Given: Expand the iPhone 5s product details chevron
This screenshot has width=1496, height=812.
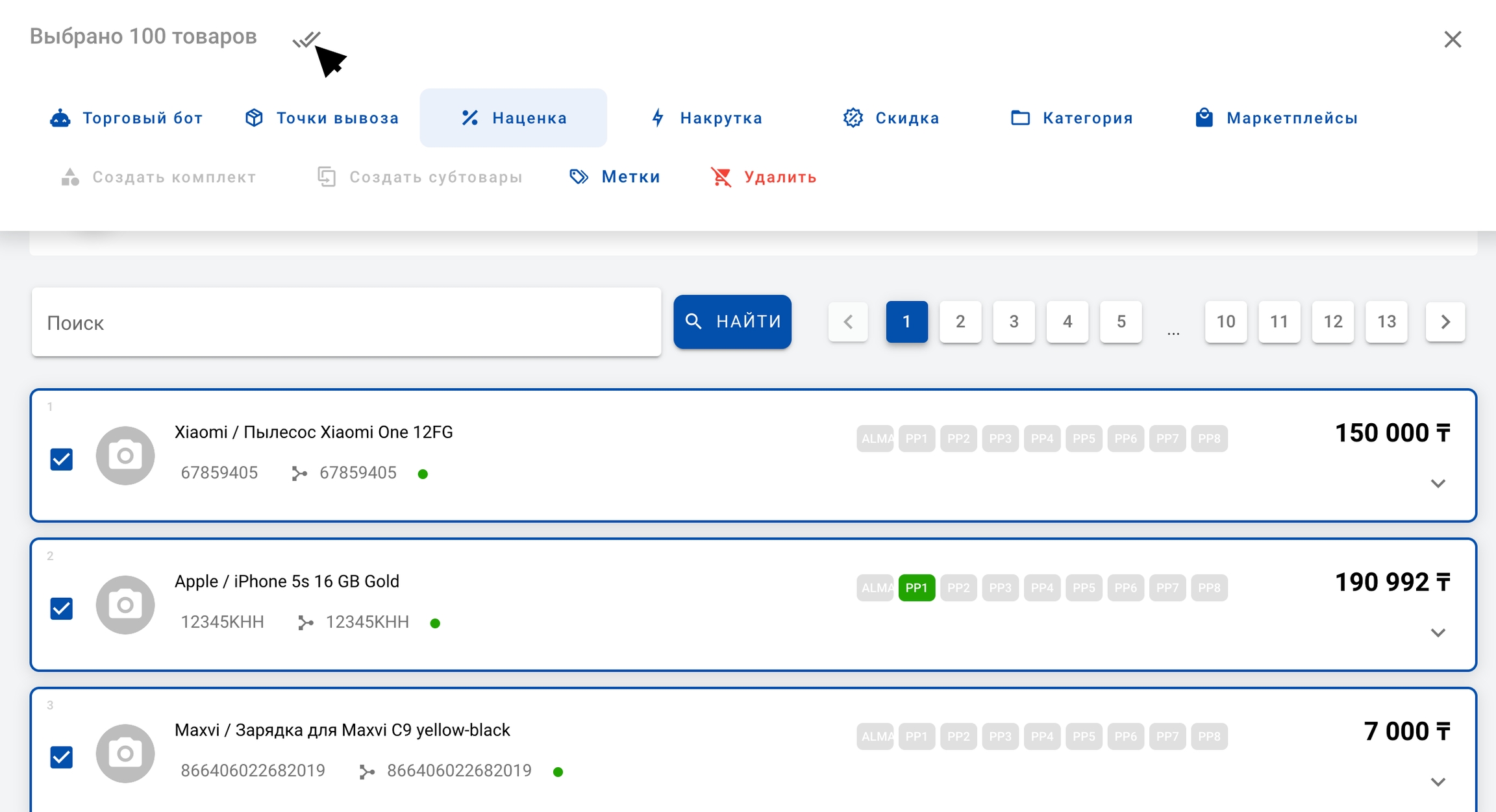Looking at the screenshot, I should pos(1438,633).
